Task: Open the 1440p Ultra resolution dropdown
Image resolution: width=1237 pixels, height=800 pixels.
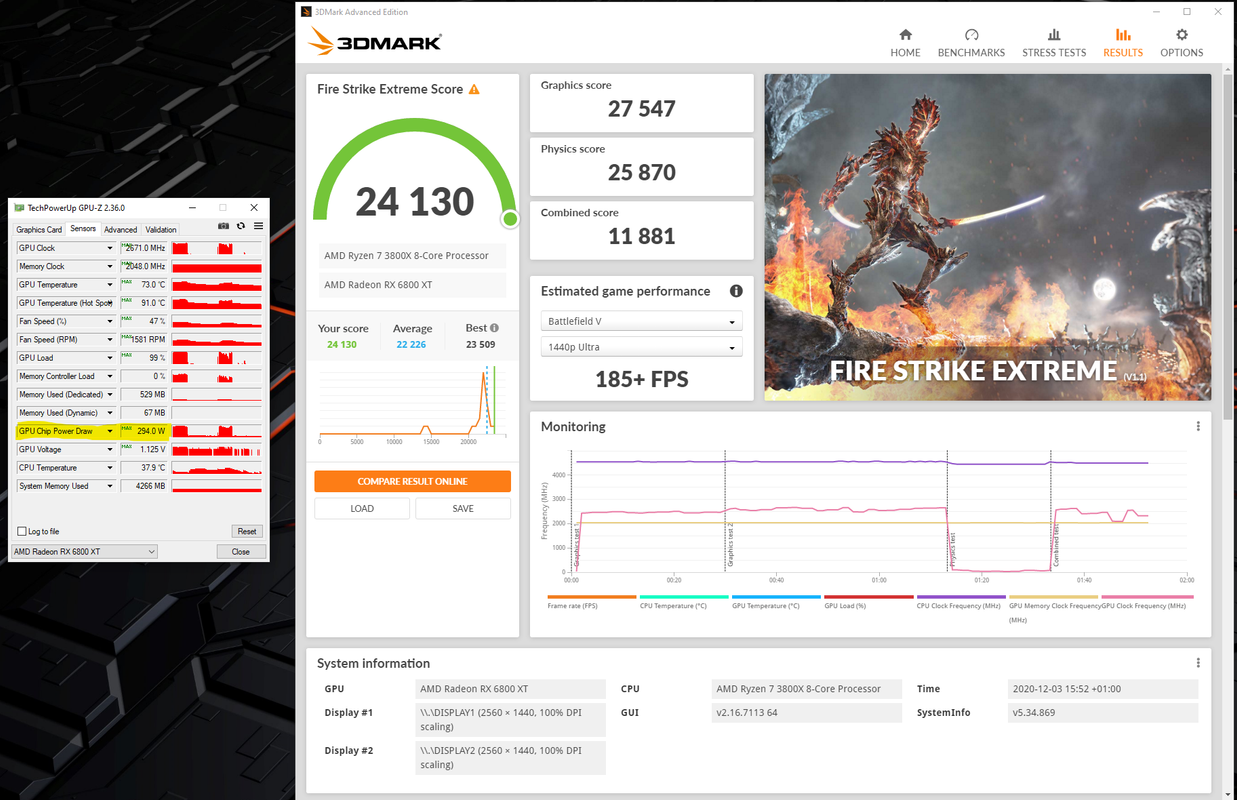Action: pos(641,347)
